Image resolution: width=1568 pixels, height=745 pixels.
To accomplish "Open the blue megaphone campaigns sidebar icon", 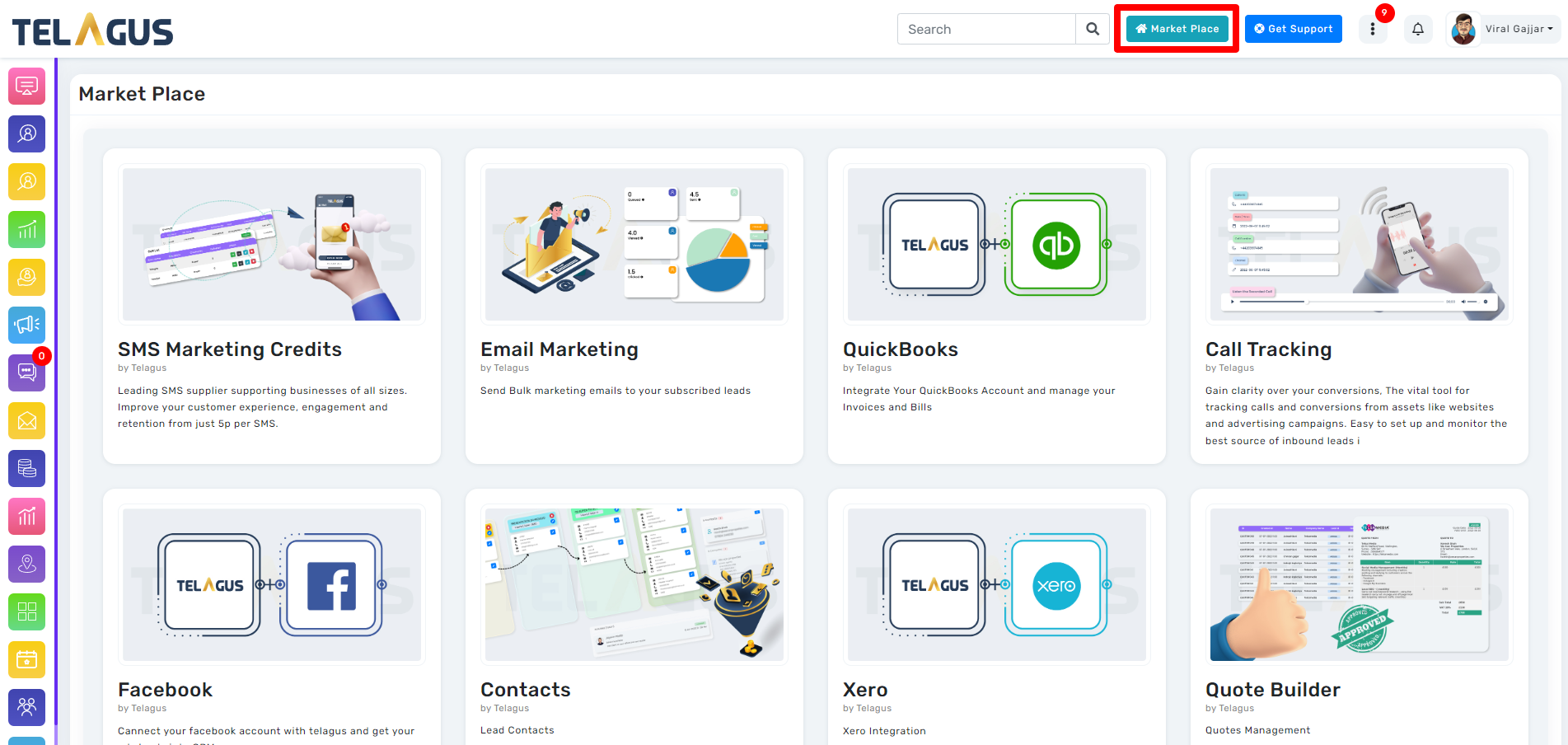I will pyautogui.click(x=26, y=325).
